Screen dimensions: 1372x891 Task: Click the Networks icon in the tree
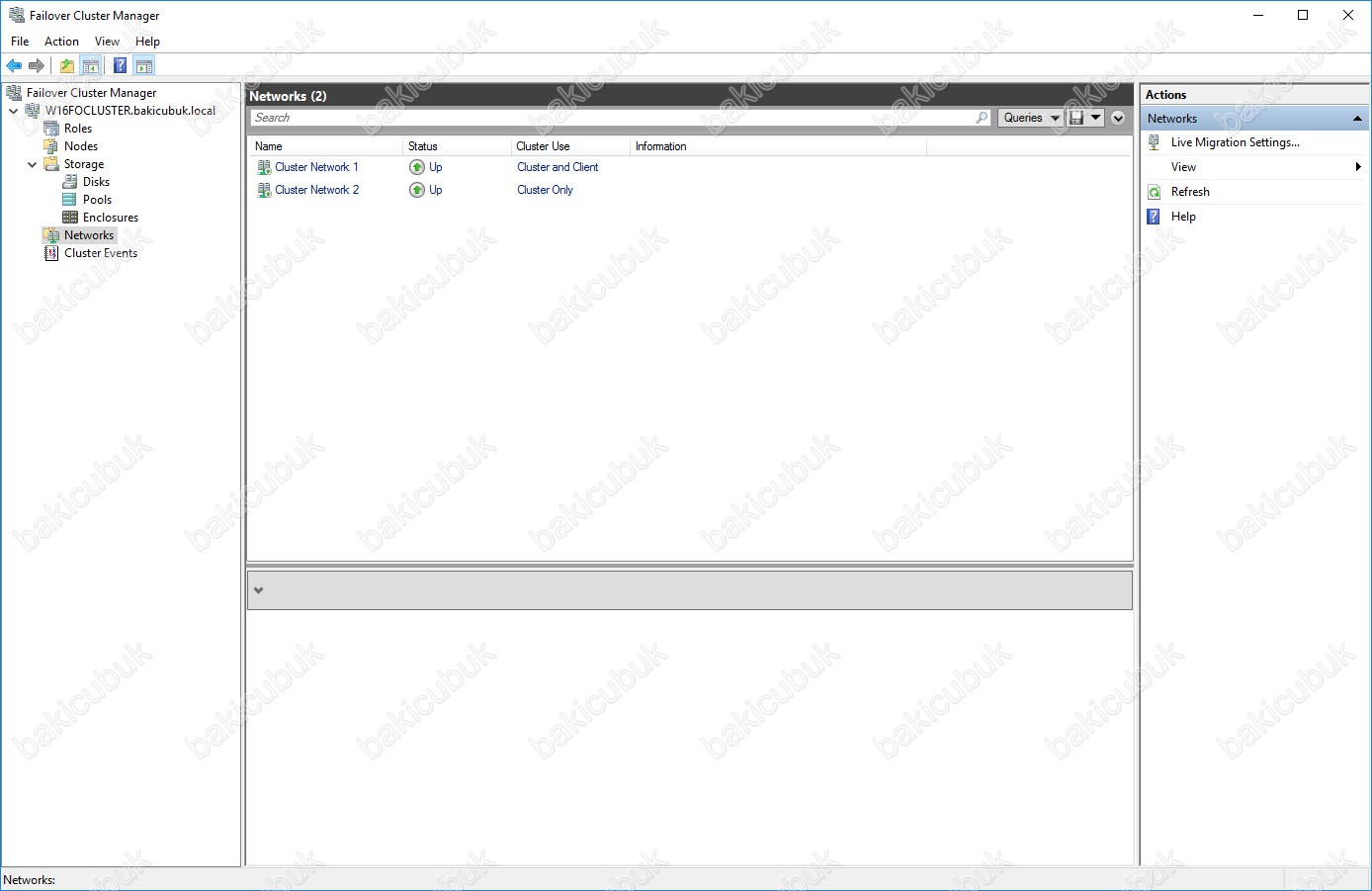tap(51, 235)
